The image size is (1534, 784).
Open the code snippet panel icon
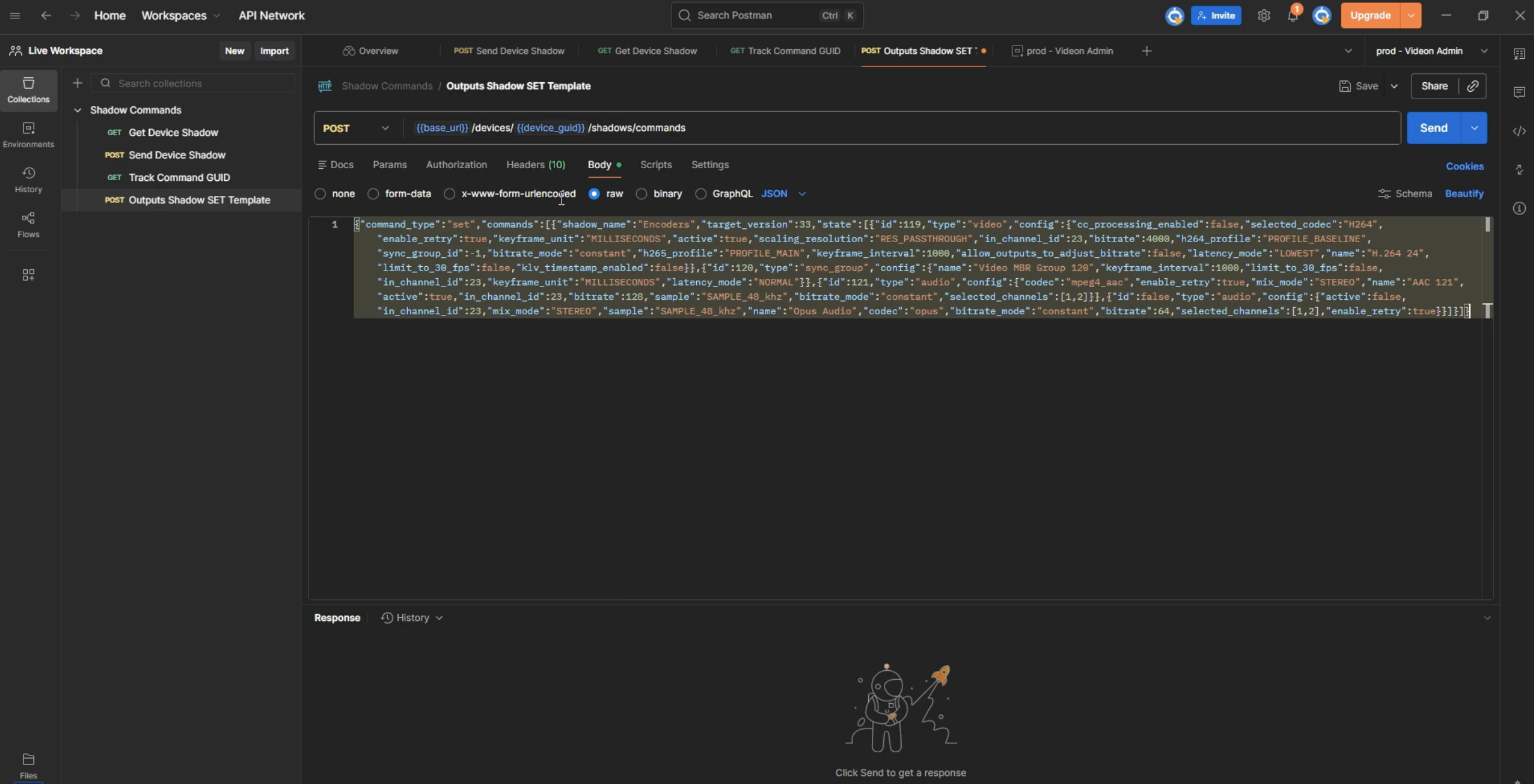click(x=1519, y=131)
